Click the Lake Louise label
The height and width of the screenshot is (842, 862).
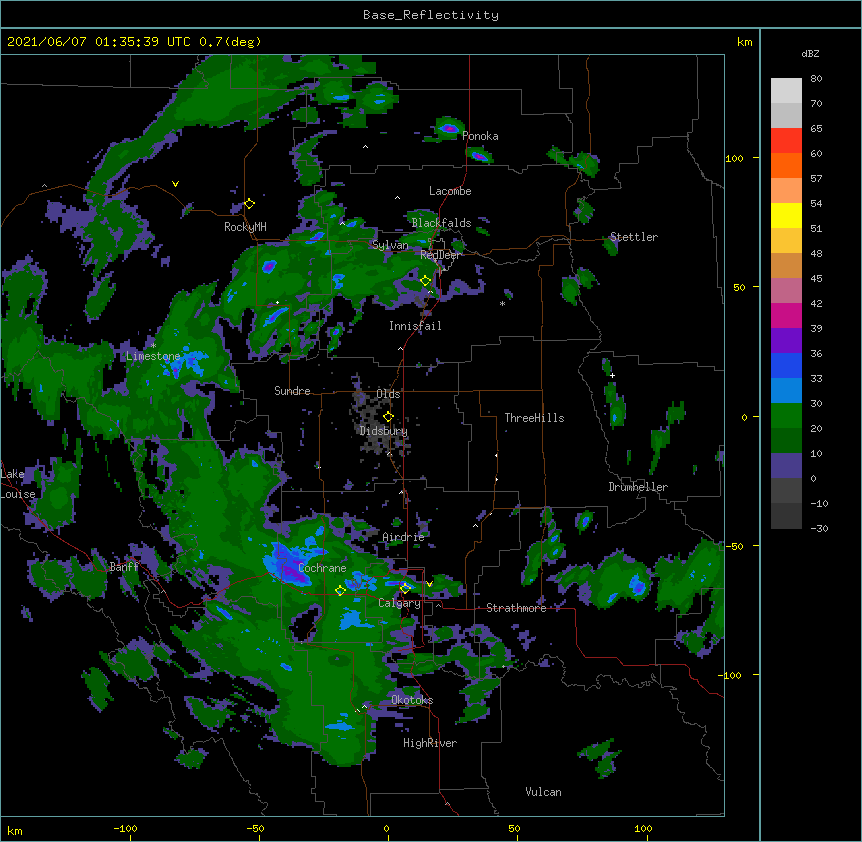tap(18, 484)
